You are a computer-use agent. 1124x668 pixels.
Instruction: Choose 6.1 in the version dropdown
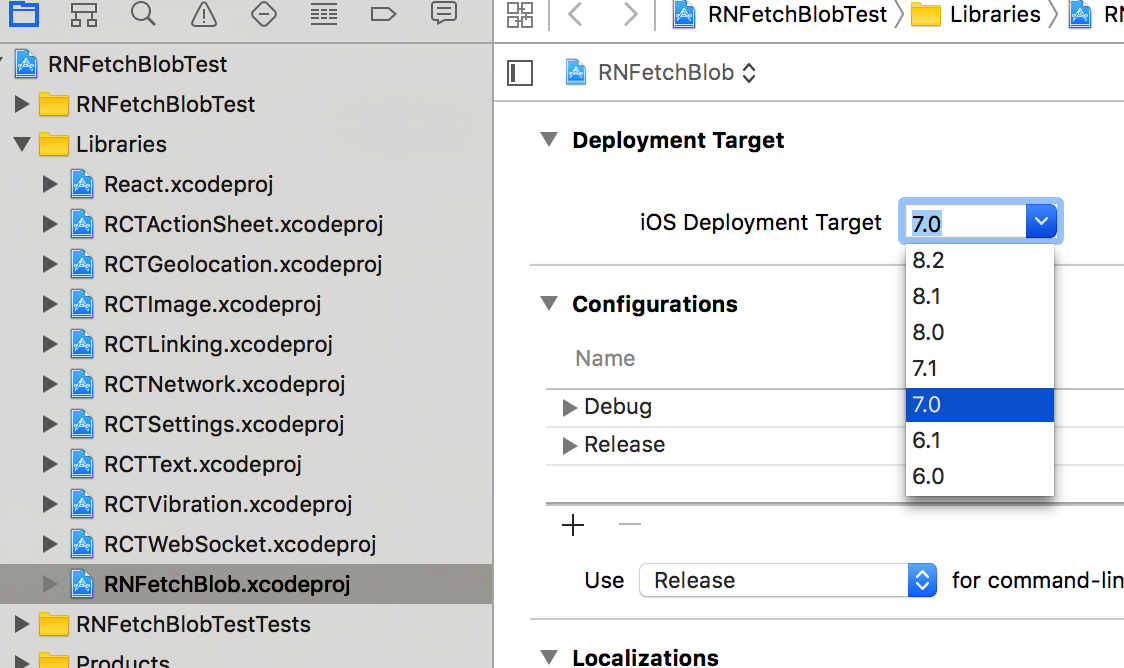(927, 440)
